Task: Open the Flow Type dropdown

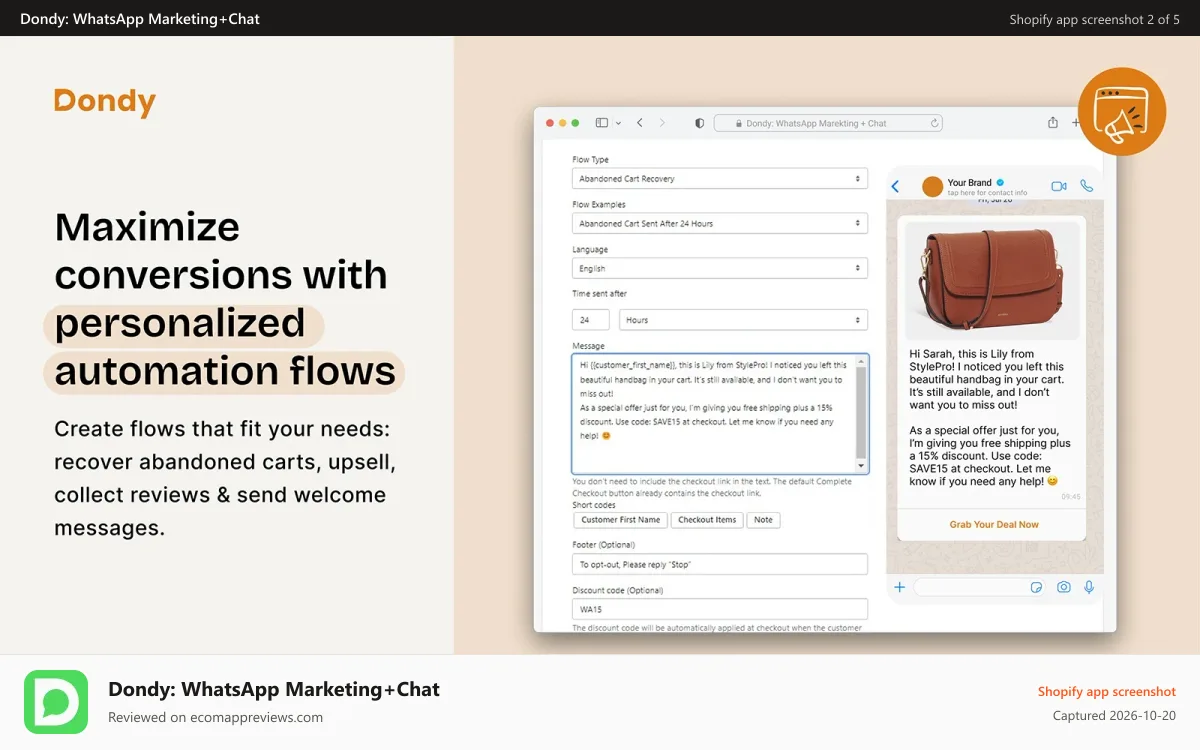Action: point(720,179)
